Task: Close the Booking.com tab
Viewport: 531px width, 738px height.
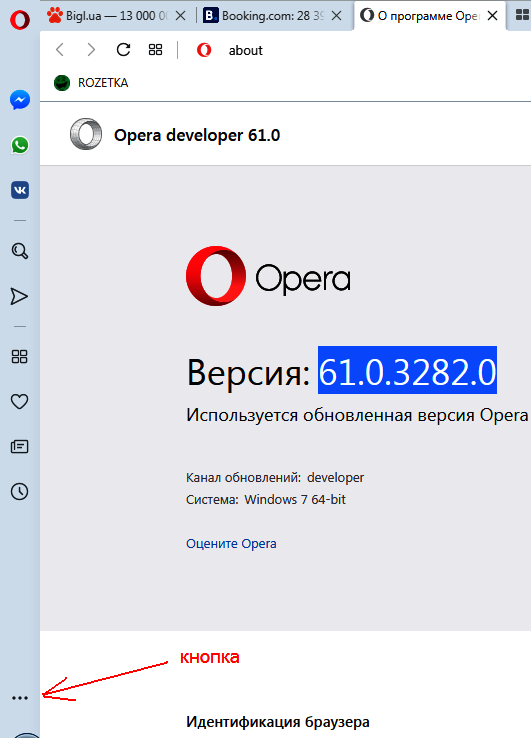Action: (x=337, y=16)
